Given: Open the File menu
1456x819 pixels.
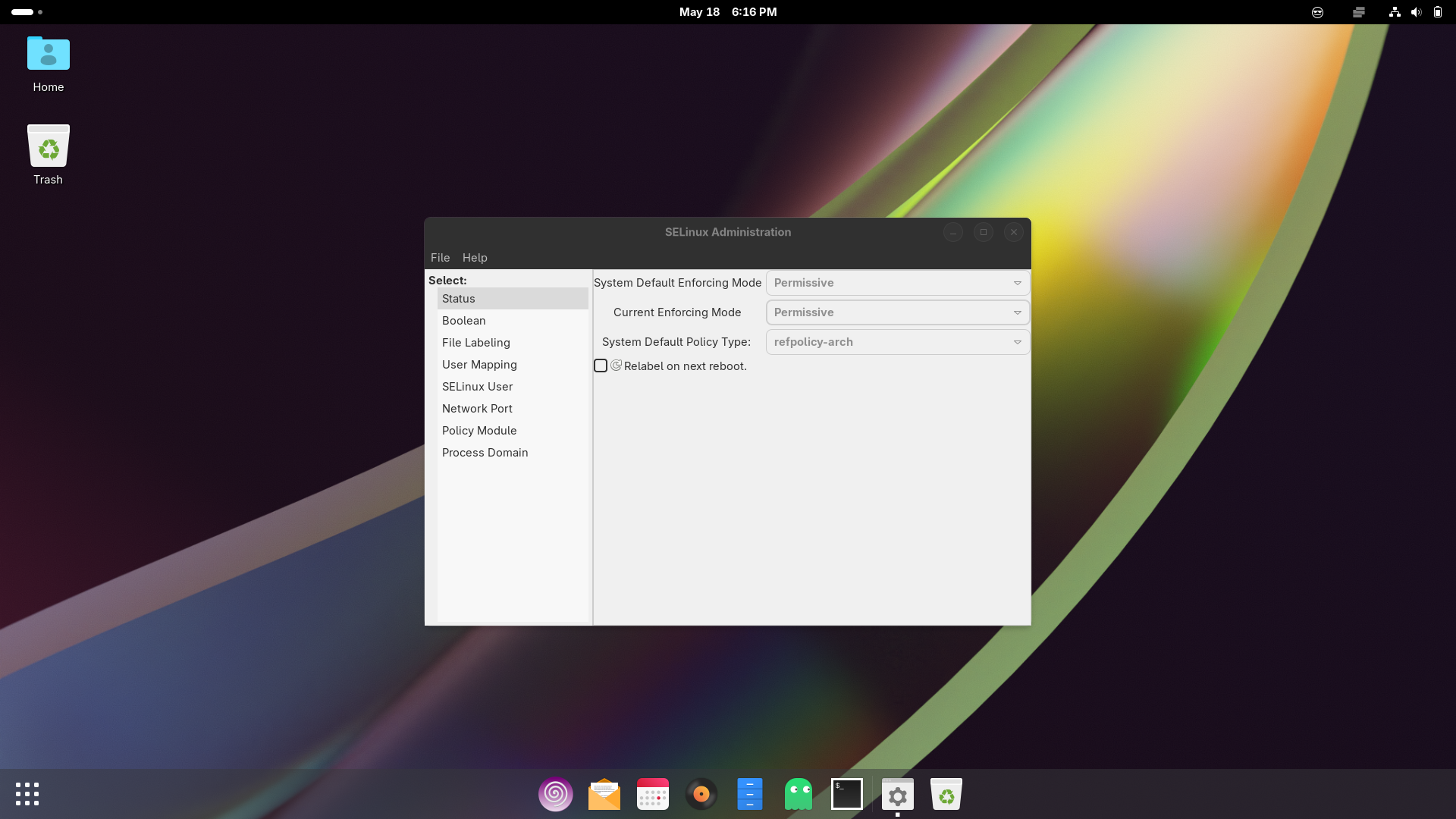Looking at the screenshot, I should click(x=440, y=258).
